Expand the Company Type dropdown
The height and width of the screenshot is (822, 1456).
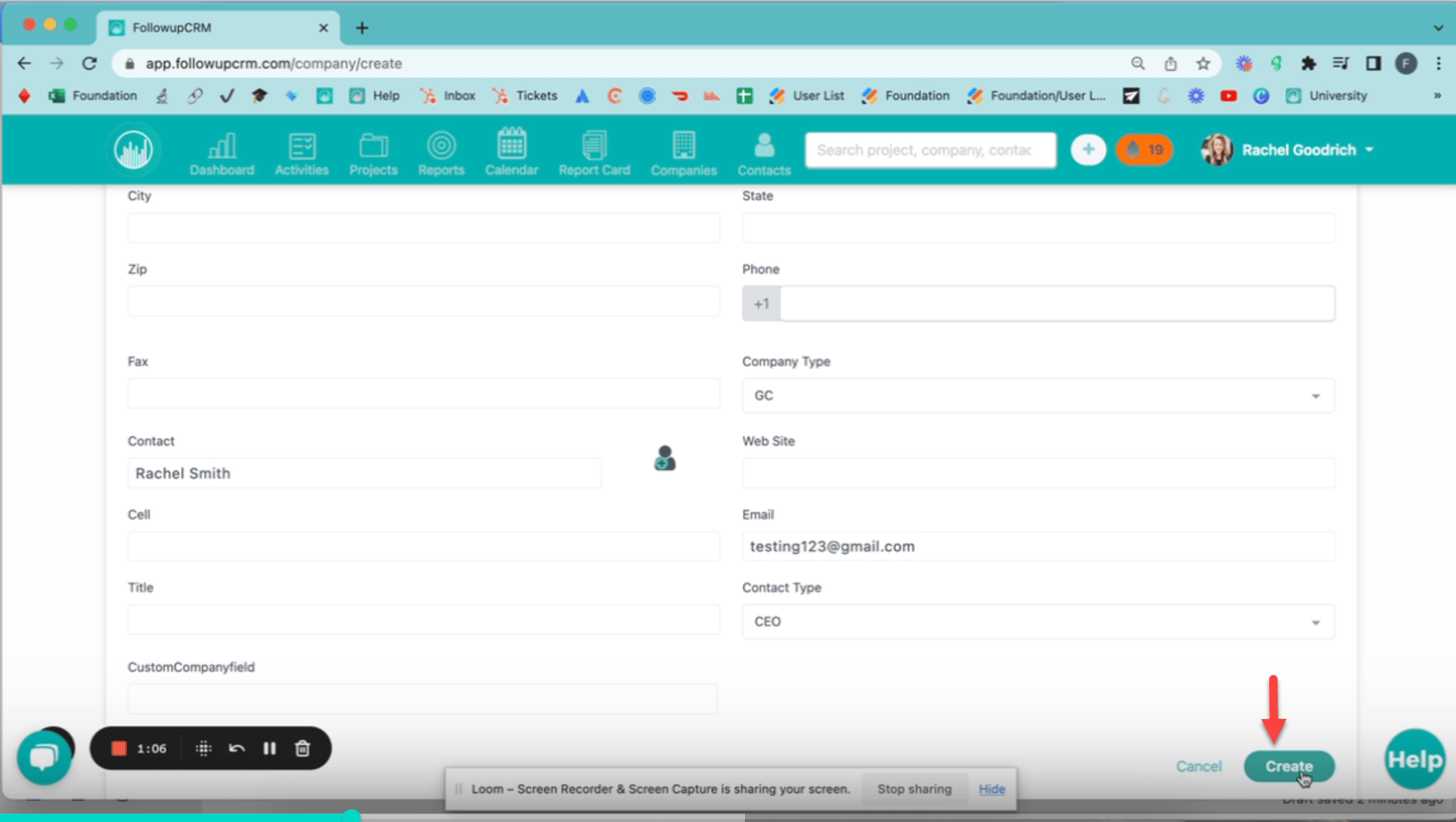pos(1038,396)
